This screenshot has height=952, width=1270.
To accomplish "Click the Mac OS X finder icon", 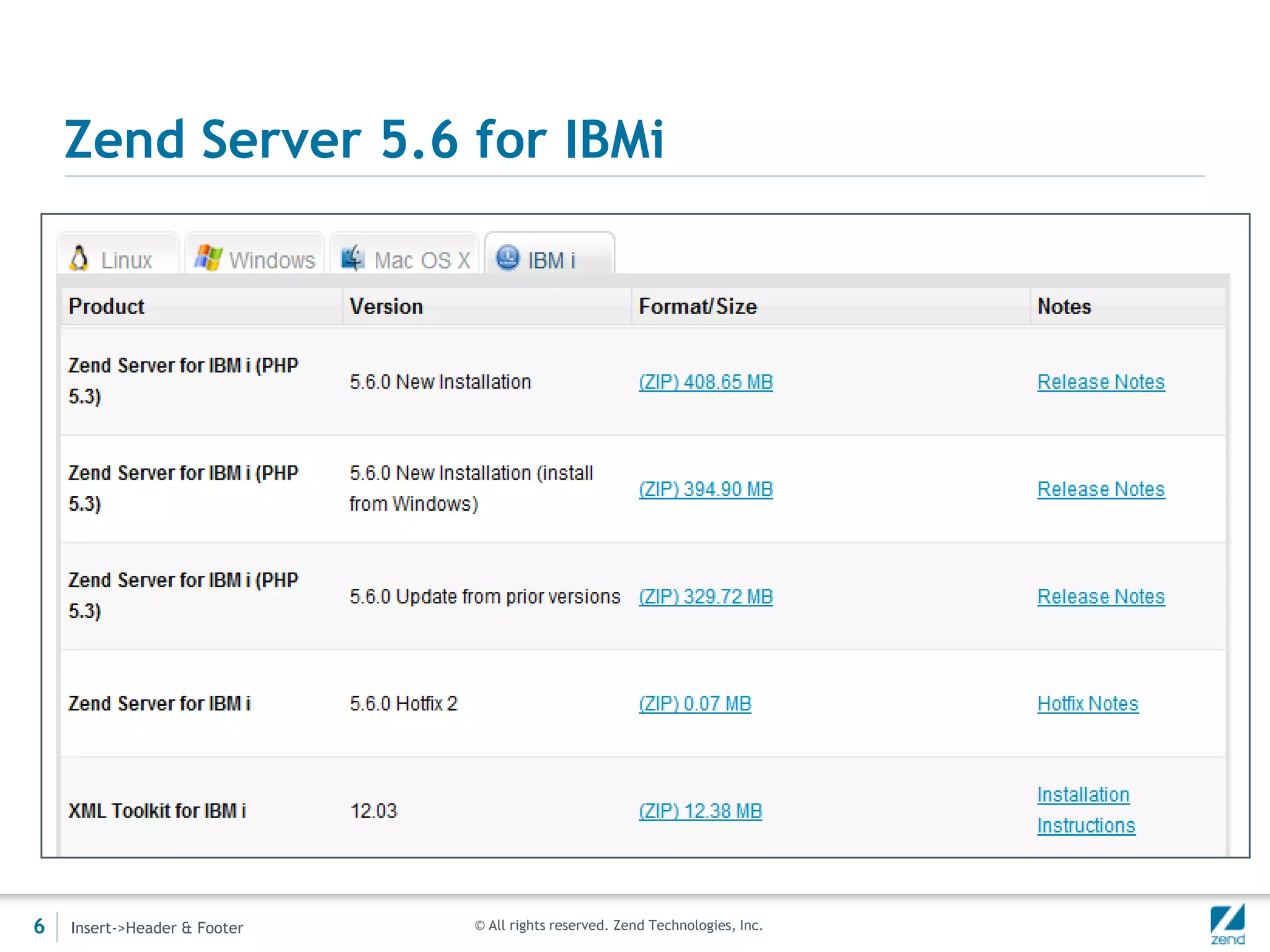I will click(x=353, y=258).
